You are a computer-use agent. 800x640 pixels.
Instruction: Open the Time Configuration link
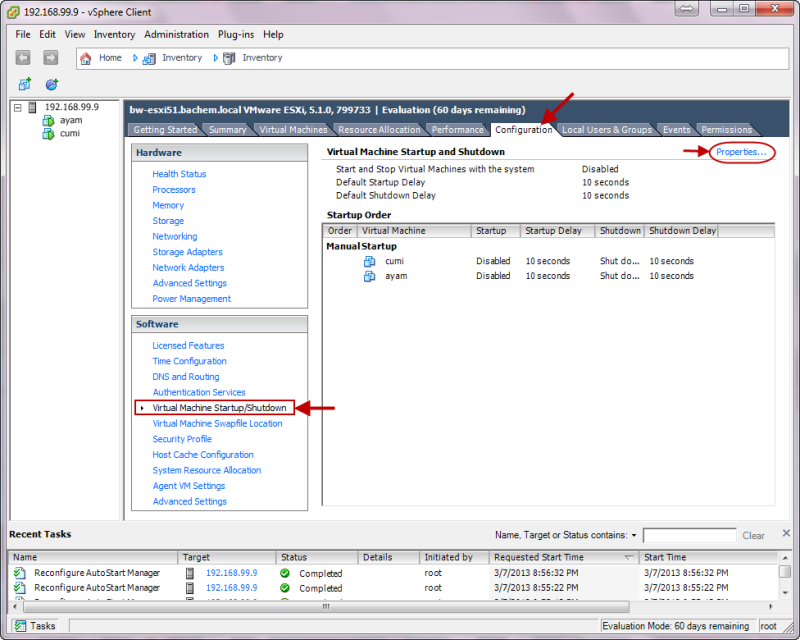pos(189,361)
